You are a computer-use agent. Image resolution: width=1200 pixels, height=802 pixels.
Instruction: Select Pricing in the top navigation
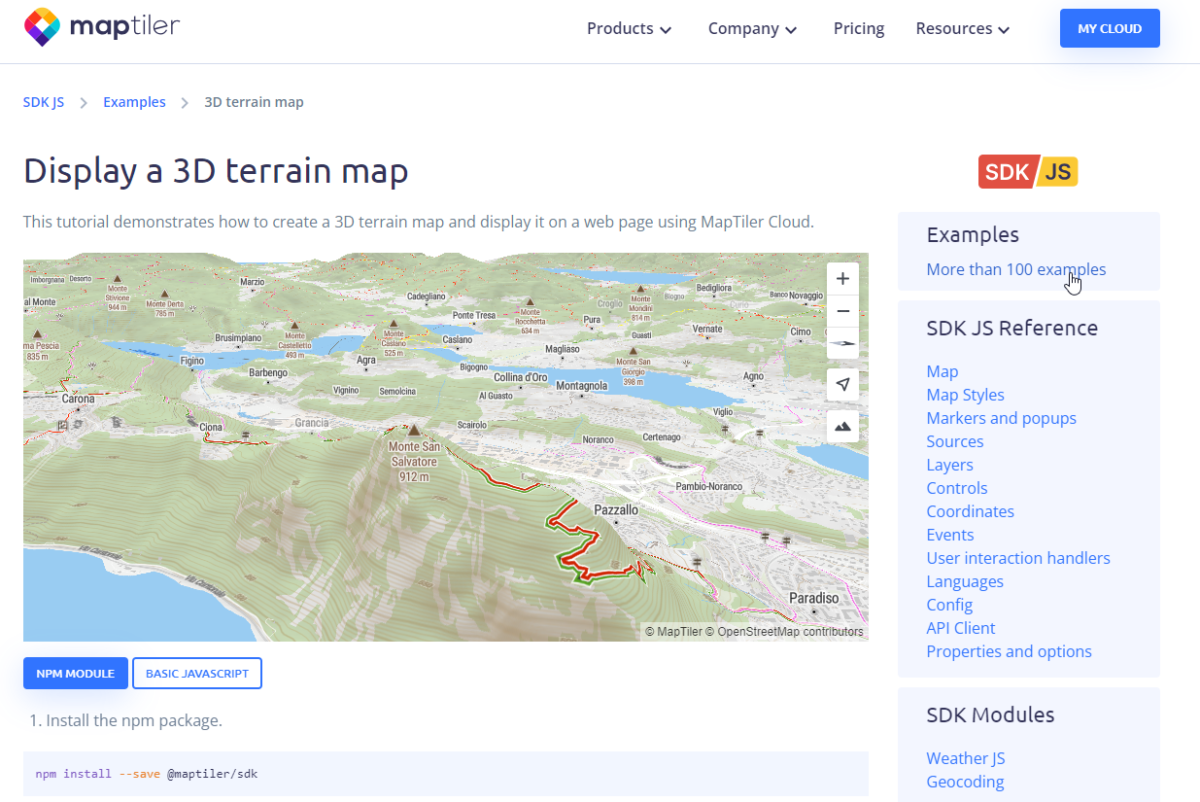pos(858,29)
